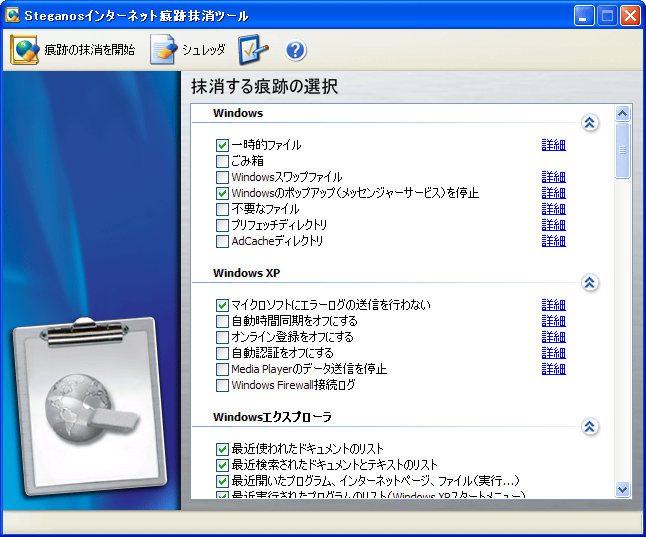Image resolution: width=646 pixels, height=537 pixels.
Task: Close the Steganos window
Action: point(630,16)
